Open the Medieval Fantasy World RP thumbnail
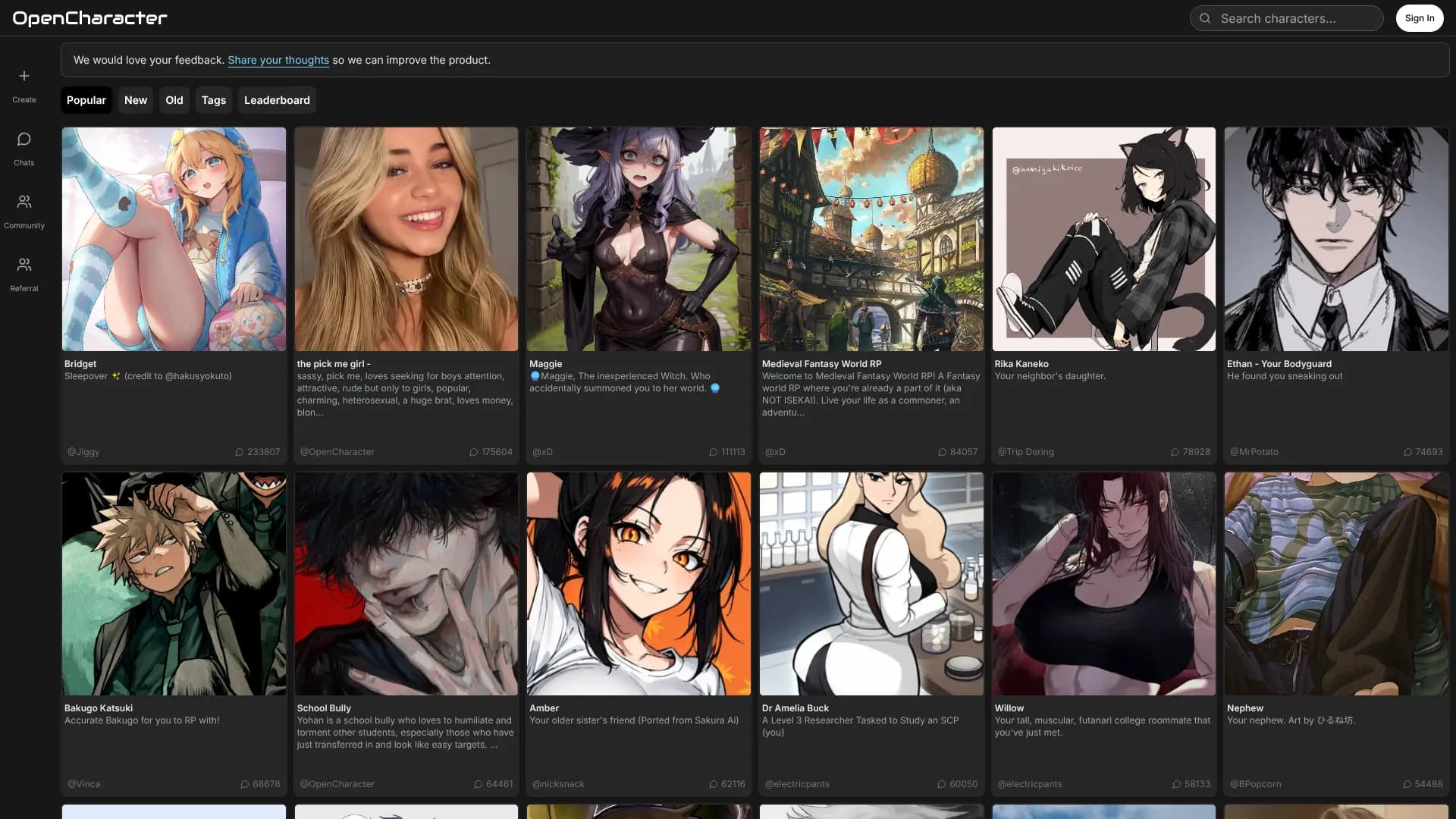This screenshot has height=819, width=1456. 871,239
